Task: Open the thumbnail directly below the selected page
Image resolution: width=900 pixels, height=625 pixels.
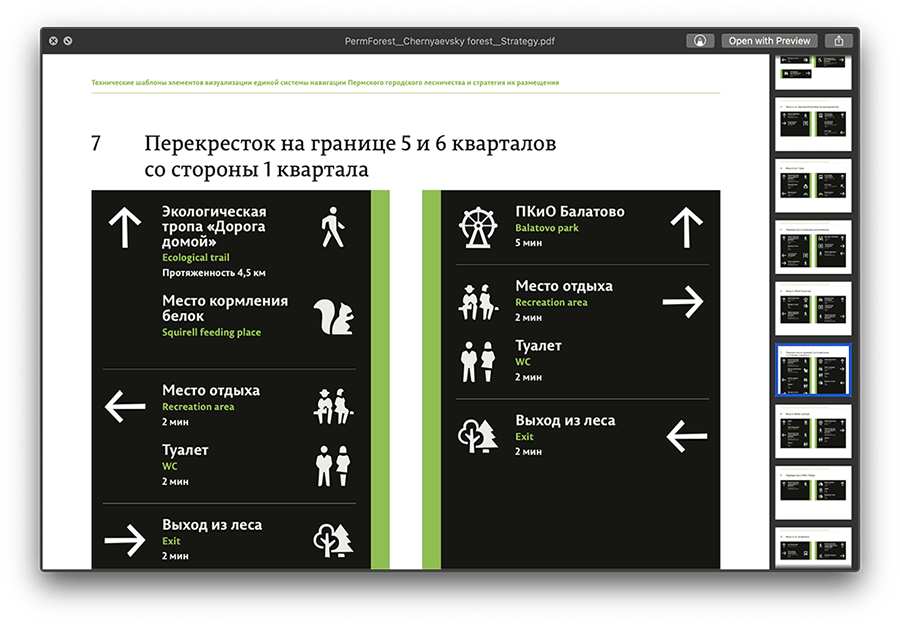Action: click(x=812, y=431)
